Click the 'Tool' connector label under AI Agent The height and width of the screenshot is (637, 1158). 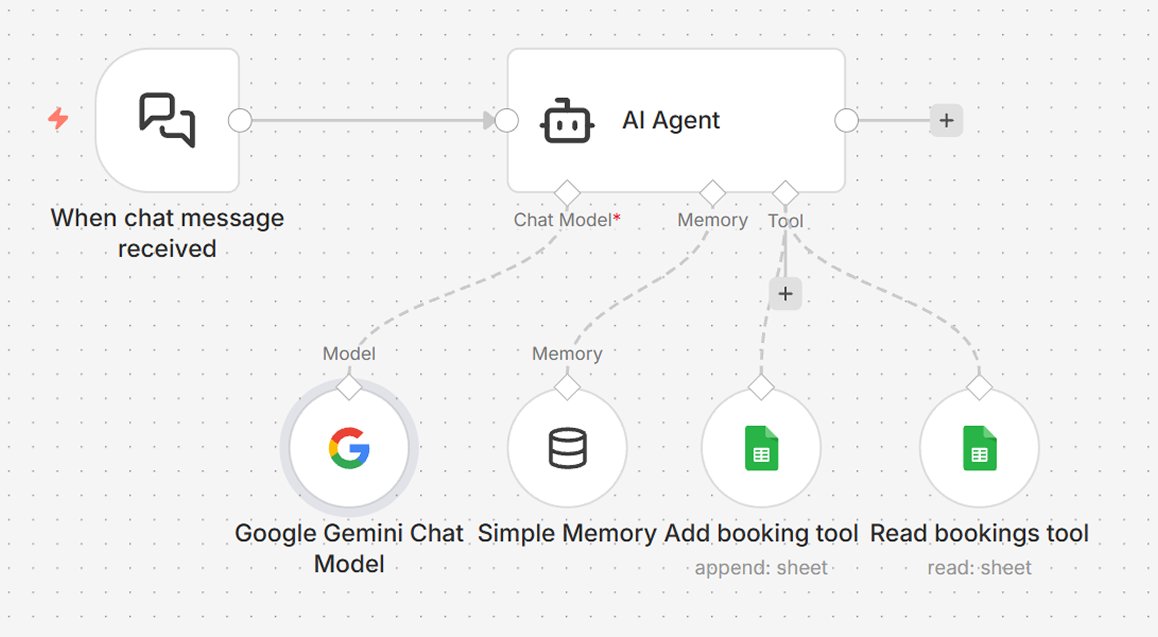pyautogui.click(x=785, y=221)
